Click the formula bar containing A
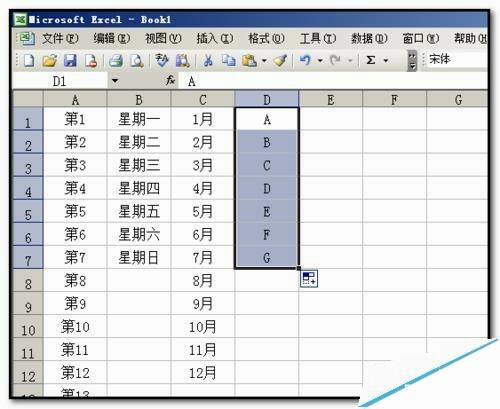The width and height of the screenshot is (500, 409). pos(333,81)
